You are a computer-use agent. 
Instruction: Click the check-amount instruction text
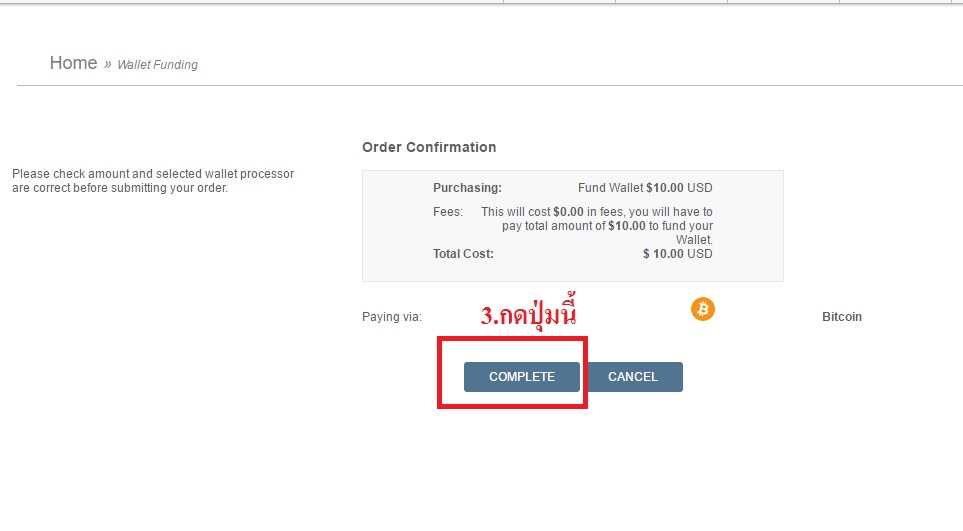[153, 180]
